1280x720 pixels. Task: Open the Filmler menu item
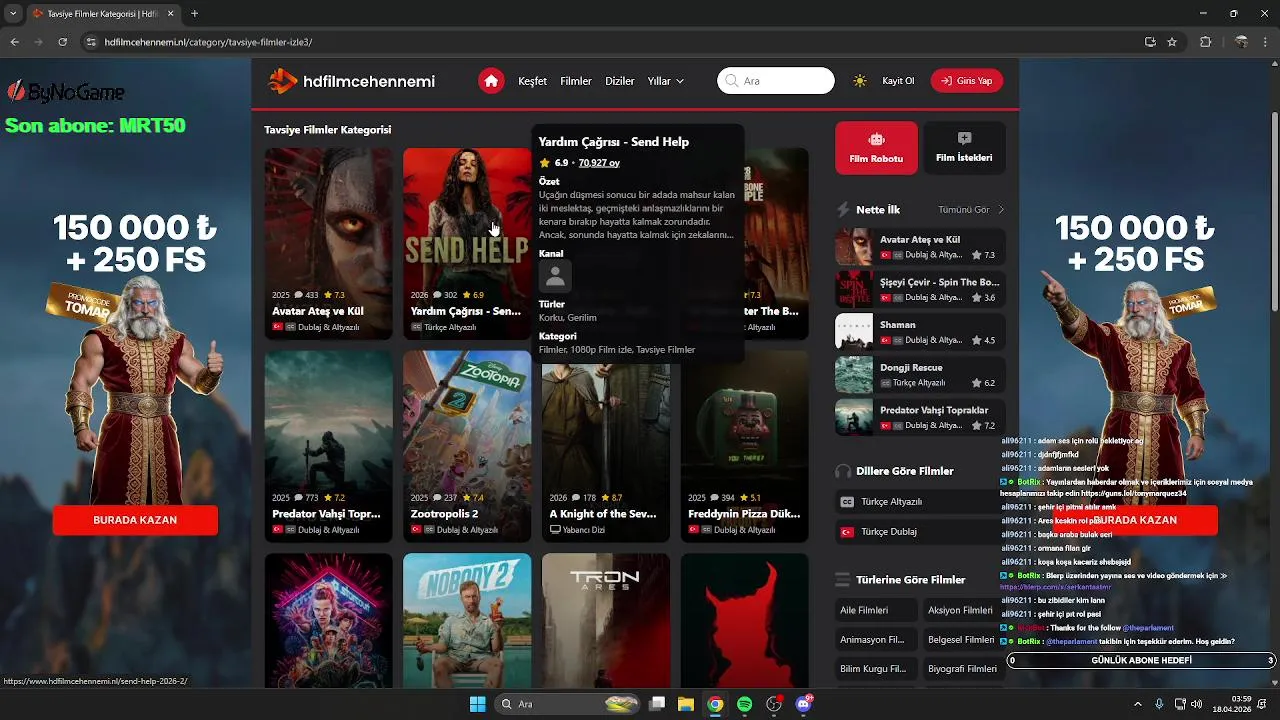[576, 81]
